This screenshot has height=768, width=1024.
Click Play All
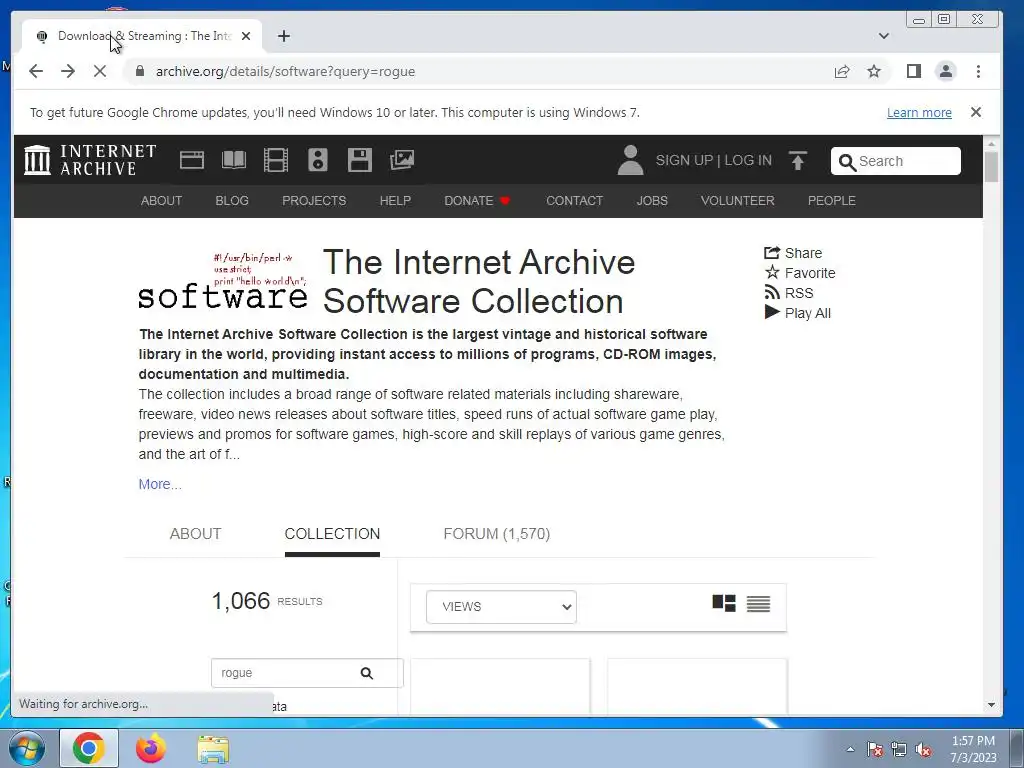[797, 313]
